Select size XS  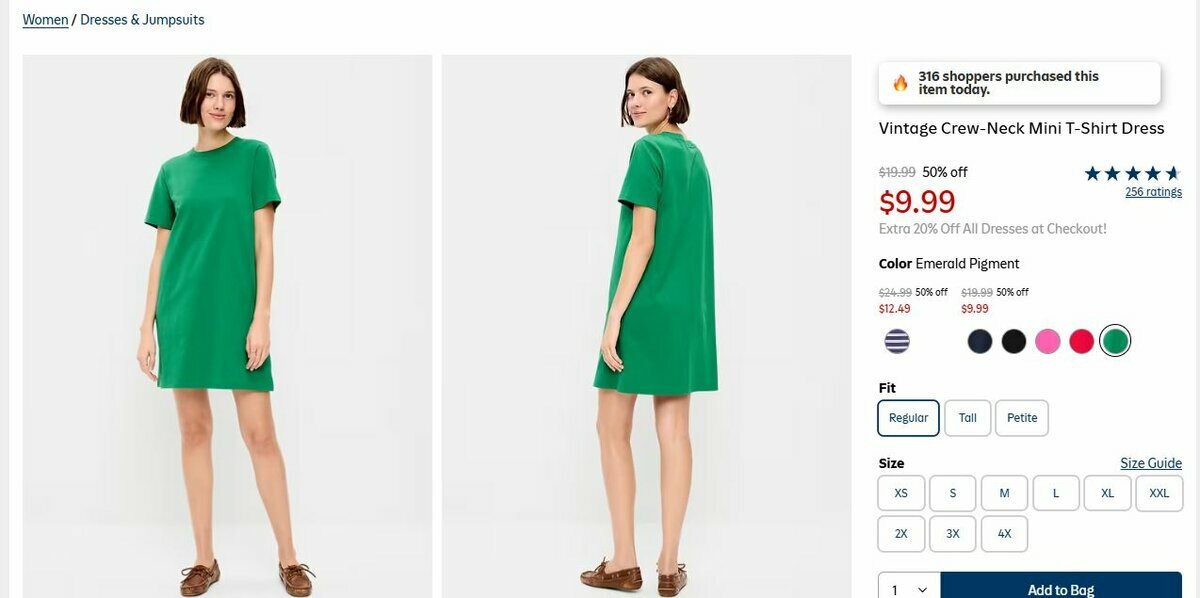point(901,493)
